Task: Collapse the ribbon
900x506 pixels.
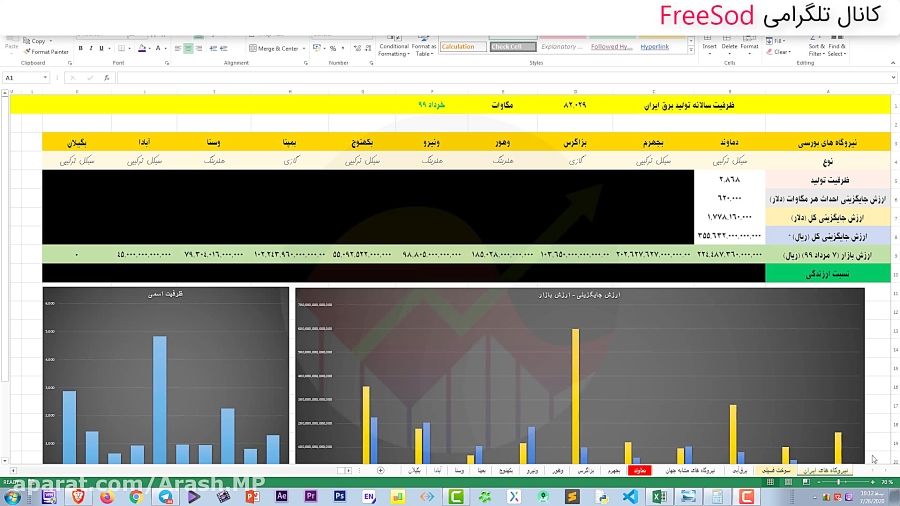Action: point(893,63)
